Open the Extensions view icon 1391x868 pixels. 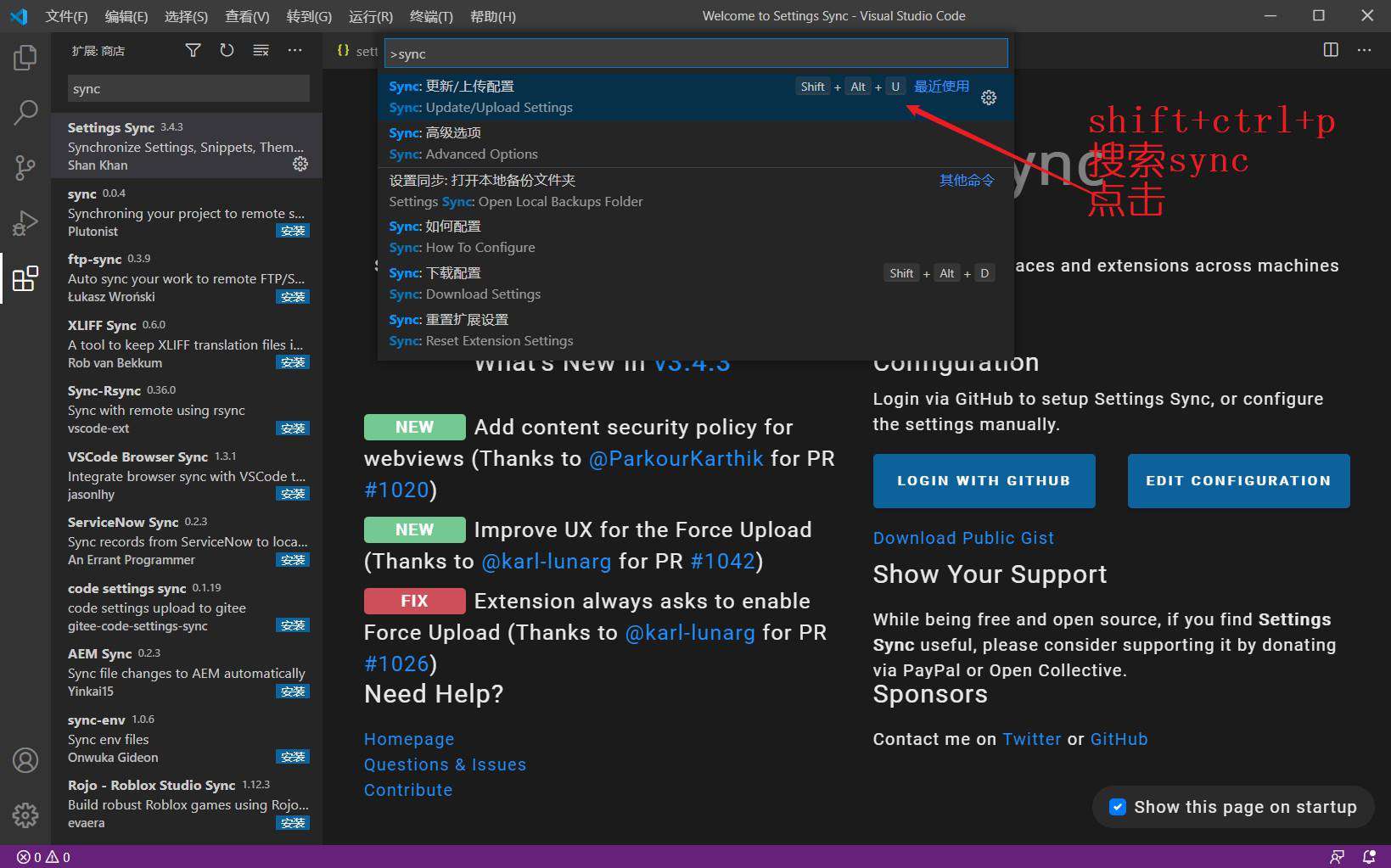[x=25, y=278]
